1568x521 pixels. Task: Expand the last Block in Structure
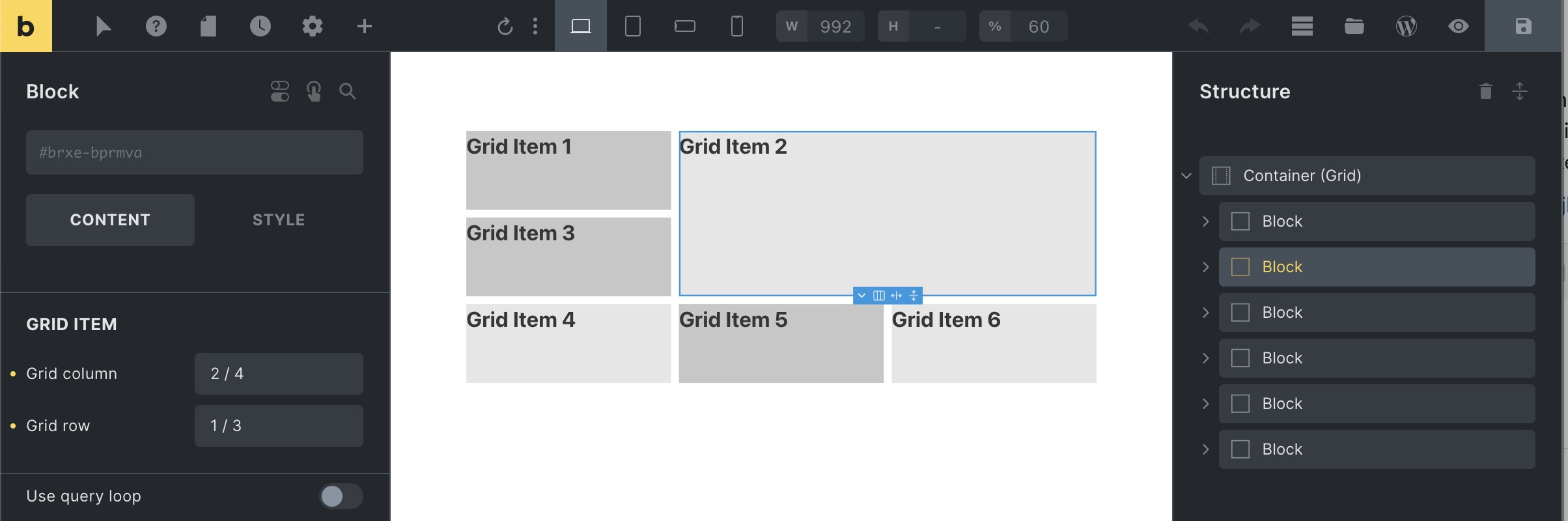click(1205, 449)
